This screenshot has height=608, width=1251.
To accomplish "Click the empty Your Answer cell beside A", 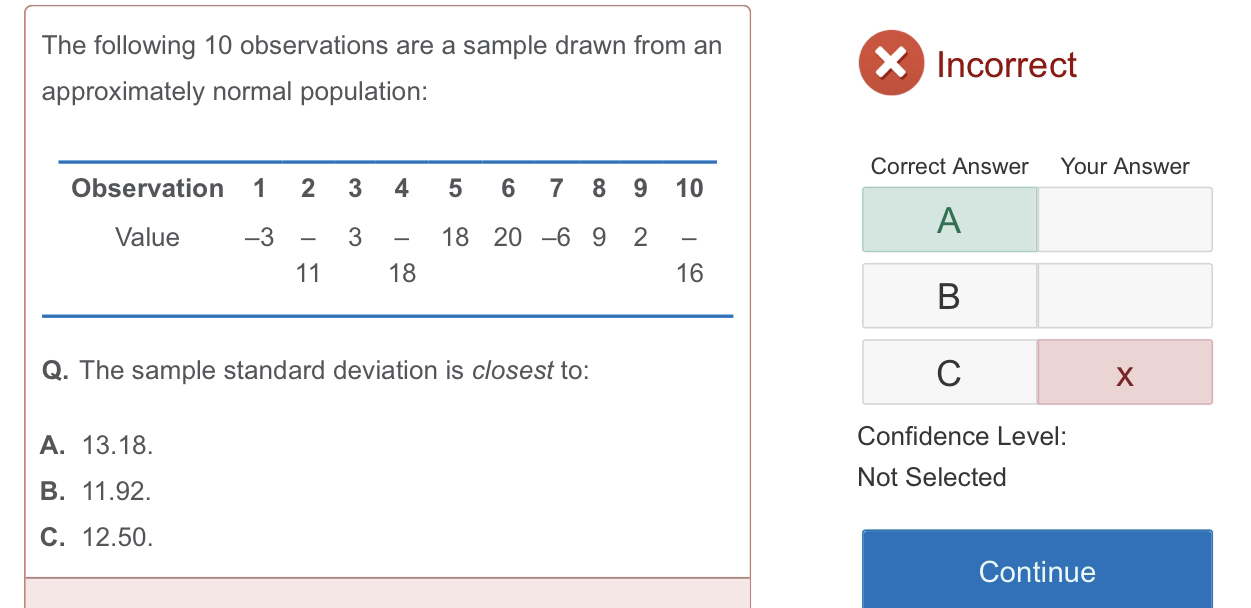I will [x=1124, y=220].
